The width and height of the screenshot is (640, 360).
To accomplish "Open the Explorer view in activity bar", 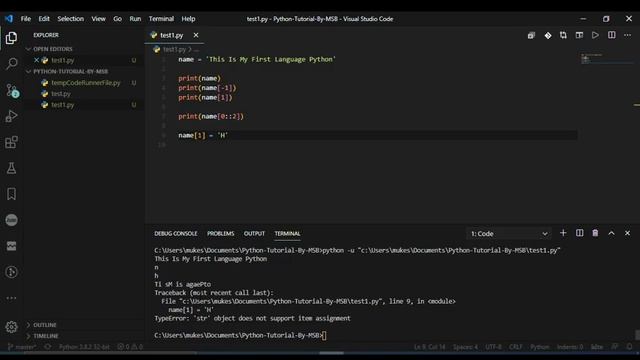I will (11, 38).
